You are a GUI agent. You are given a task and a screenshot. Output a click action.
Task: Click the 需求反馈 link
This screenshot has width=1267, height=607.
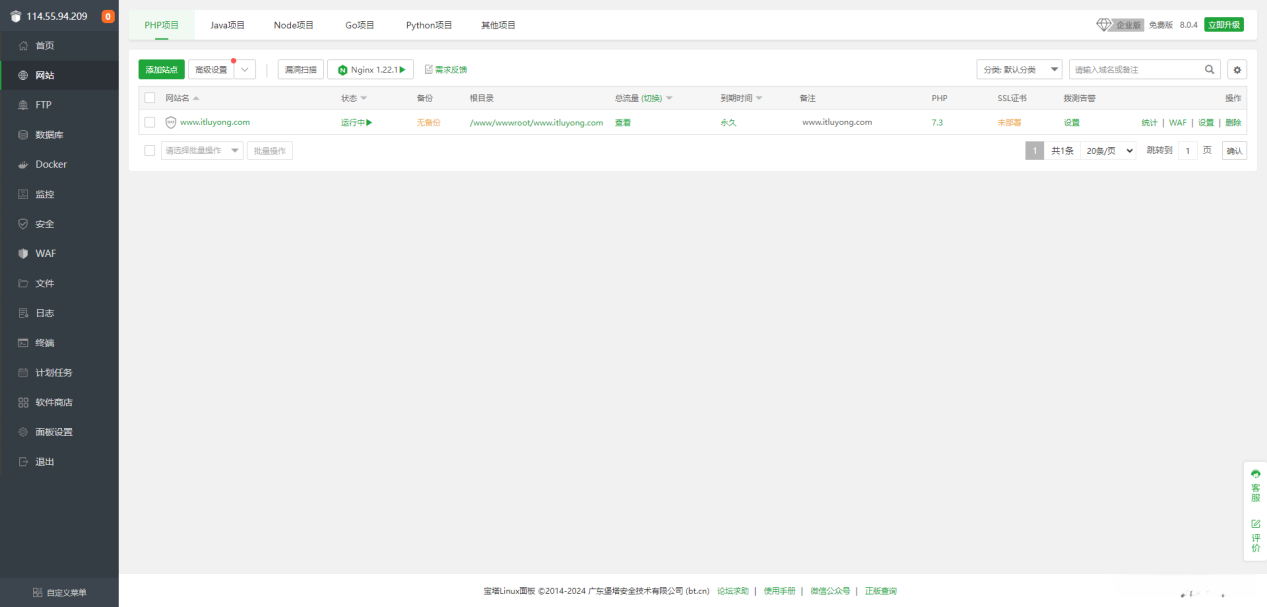click(446, 70)
